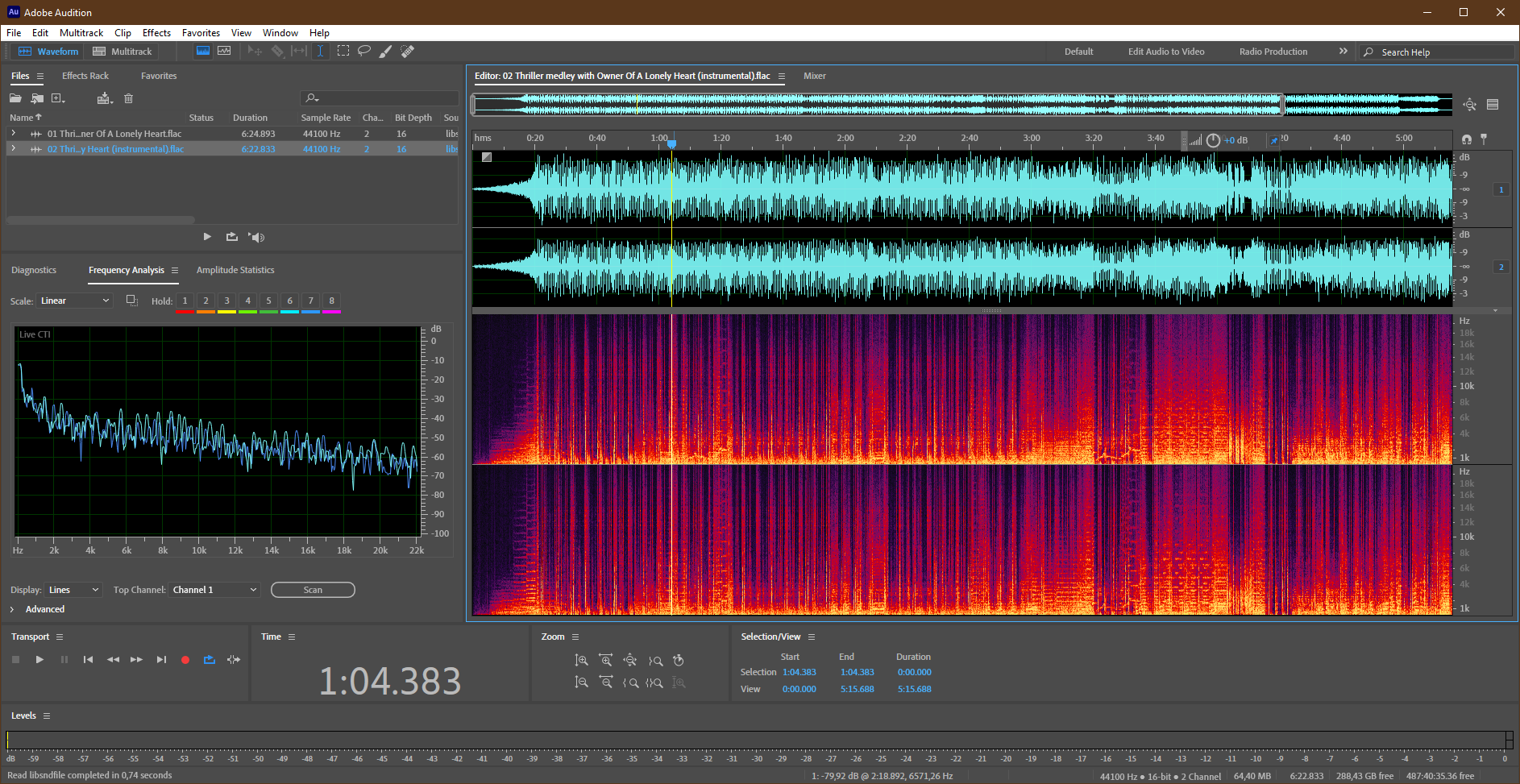Viewport: 1520px width, 784px height.
Task: Toggle Show Spectral Pitch Display button
Action: [x=224, y=51]
